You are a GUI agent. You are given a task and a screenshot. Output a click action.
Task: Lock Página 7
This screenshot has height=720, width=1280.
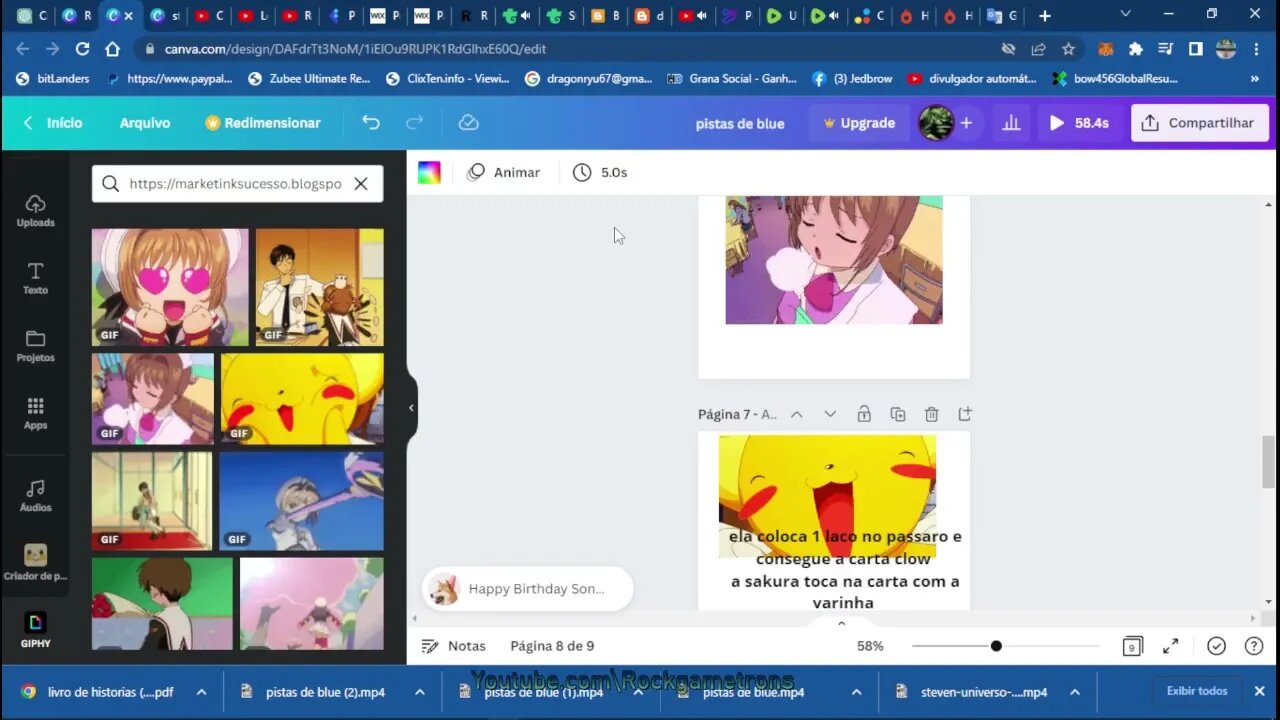[864, 414]
